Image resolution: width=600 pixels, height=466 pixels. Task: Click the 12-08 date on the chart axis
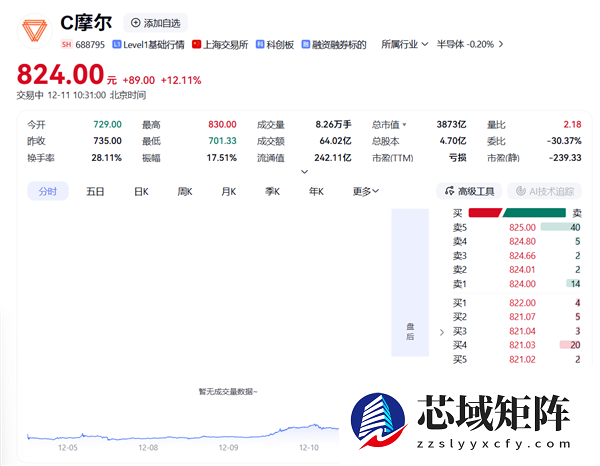(x=148, y=447)
